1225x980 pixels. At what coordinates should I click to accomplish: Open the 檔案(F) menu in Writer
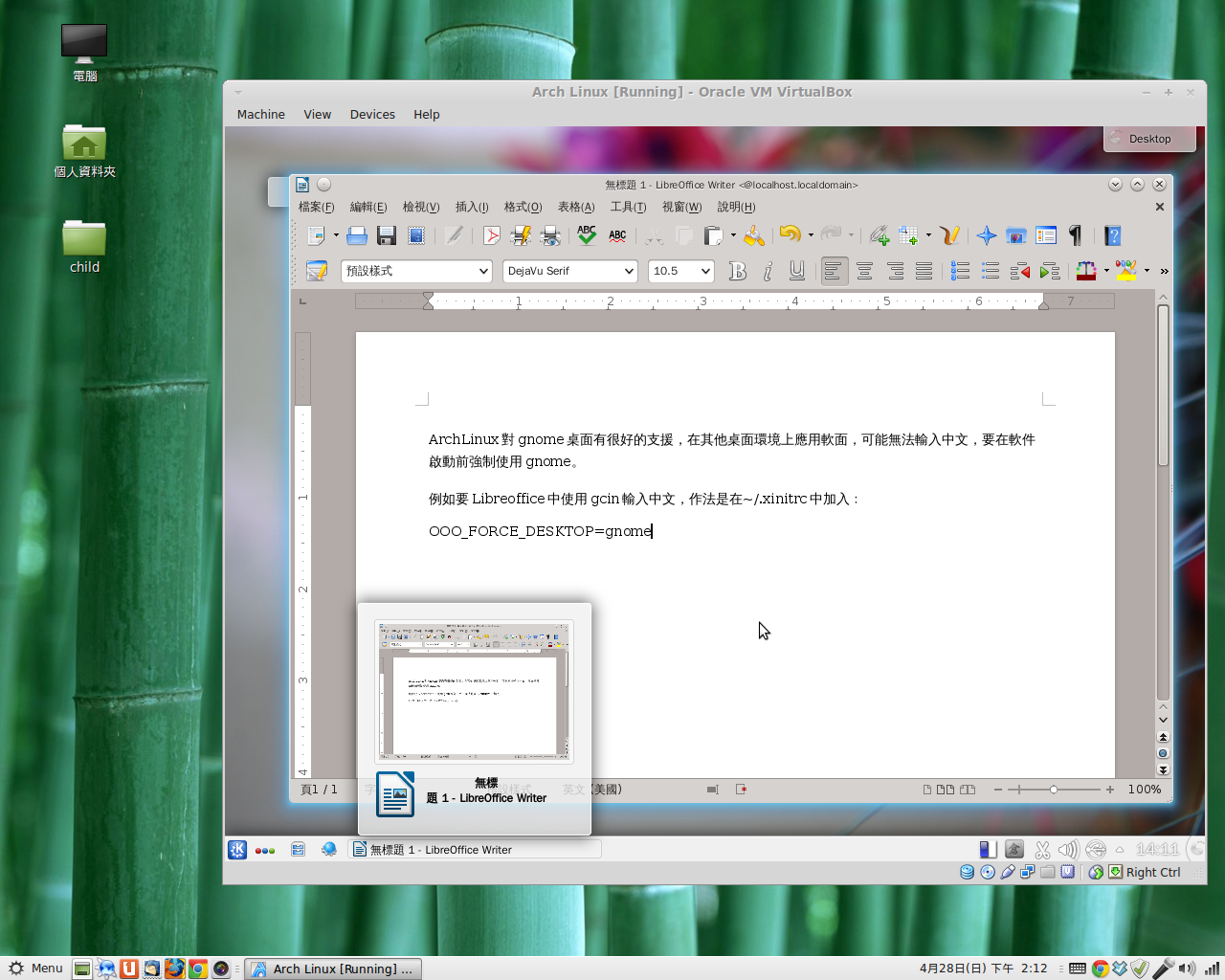point(316,207)
